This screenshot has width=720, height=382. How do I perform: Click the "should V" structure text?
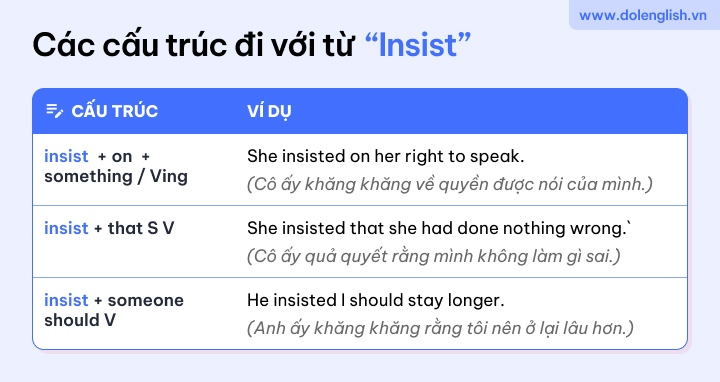80,320
